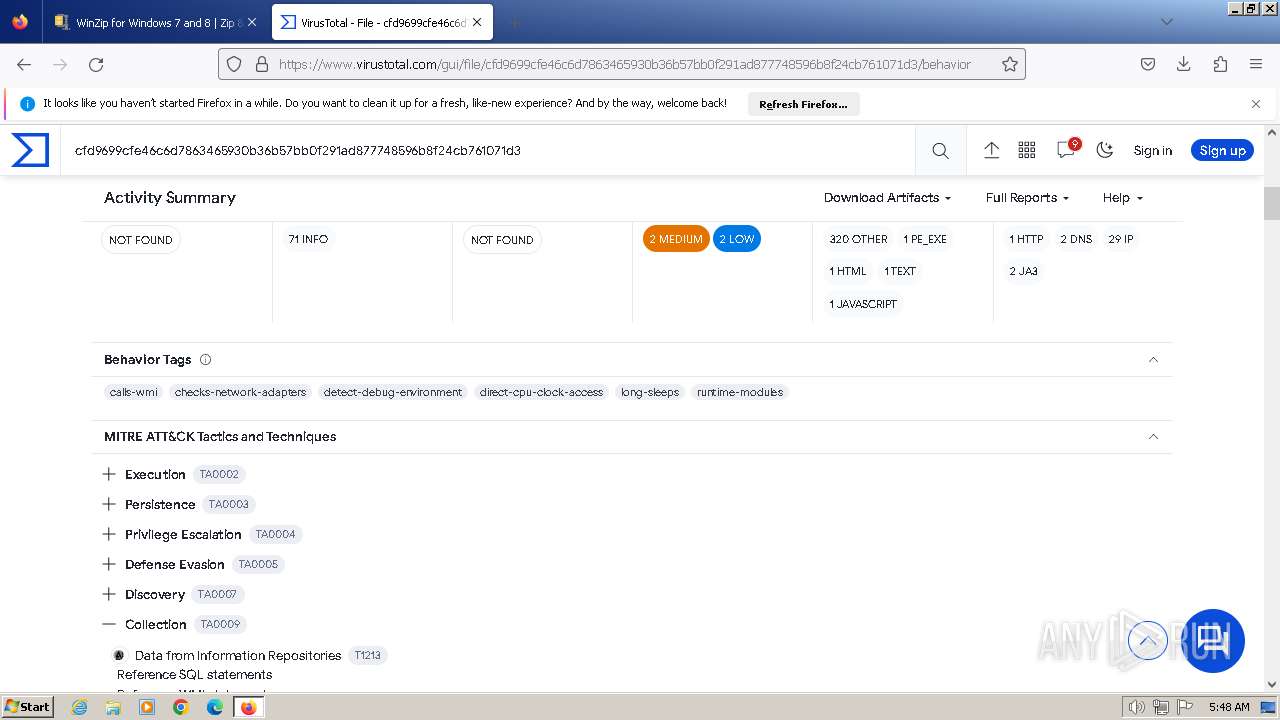The width and height of the screenshot is (1280, 720).
Task: Click the long-sleeps behavior tag
Action: tap(649, 392)
